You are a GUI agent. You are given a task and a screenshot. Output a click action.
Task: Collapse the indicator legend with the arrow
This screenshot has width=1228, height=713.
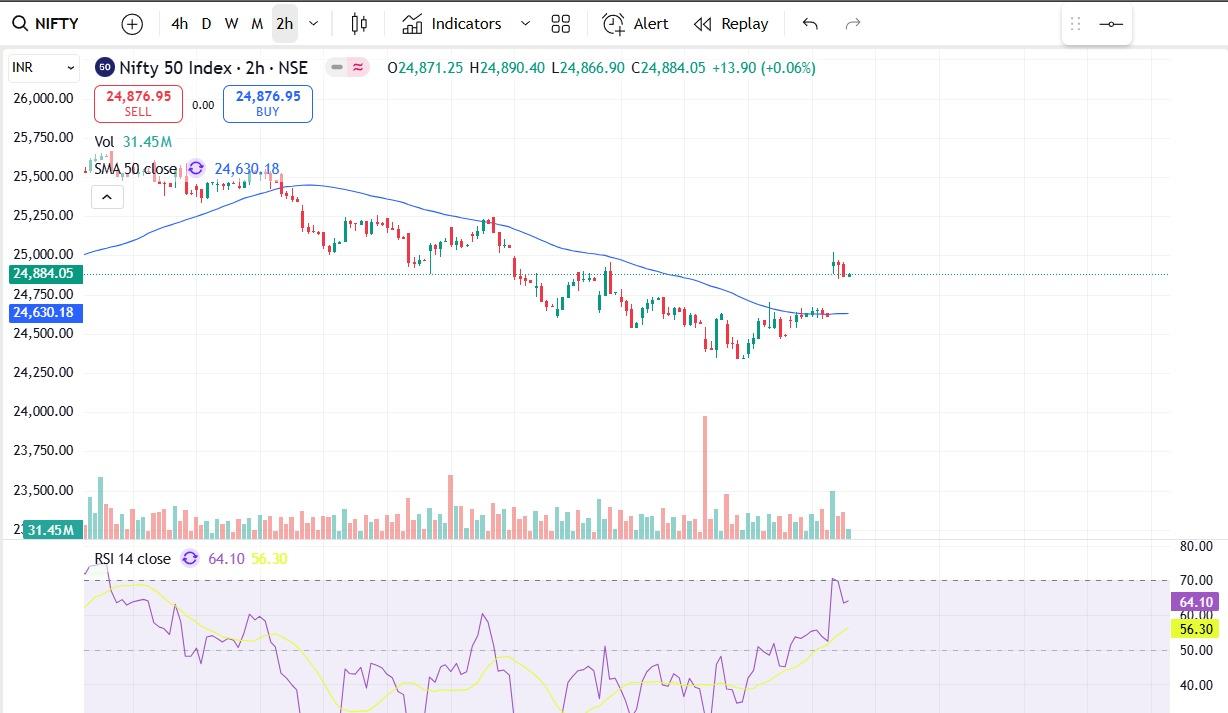click(x=107, y=197)
